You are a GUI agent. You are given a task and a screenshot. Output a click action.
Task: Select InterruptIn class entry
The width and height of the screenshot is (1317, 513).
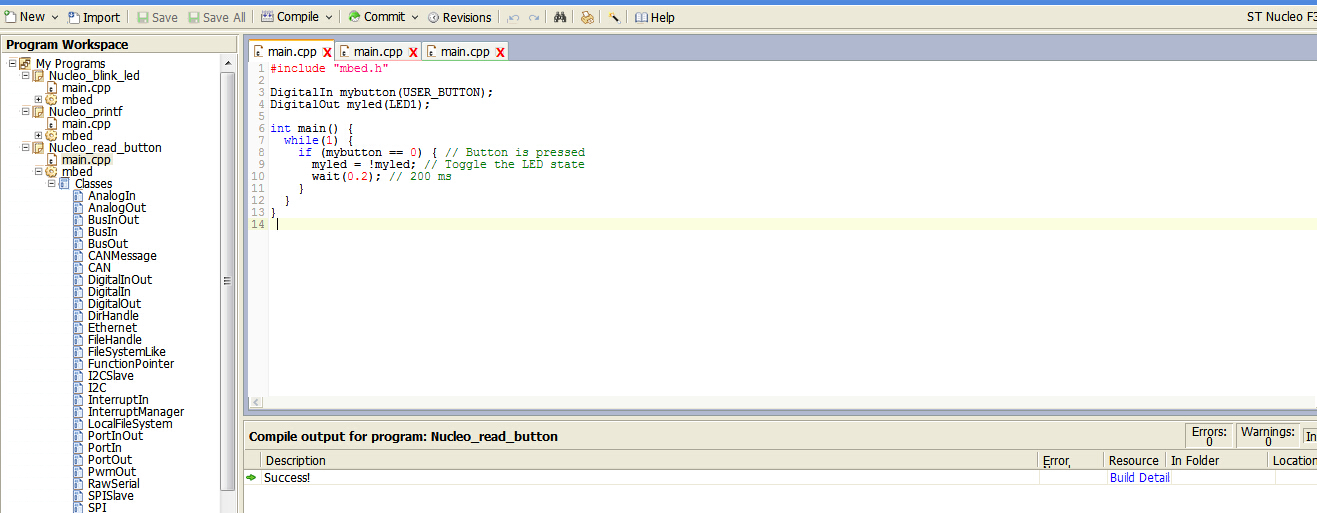click(x=118, y=400)
